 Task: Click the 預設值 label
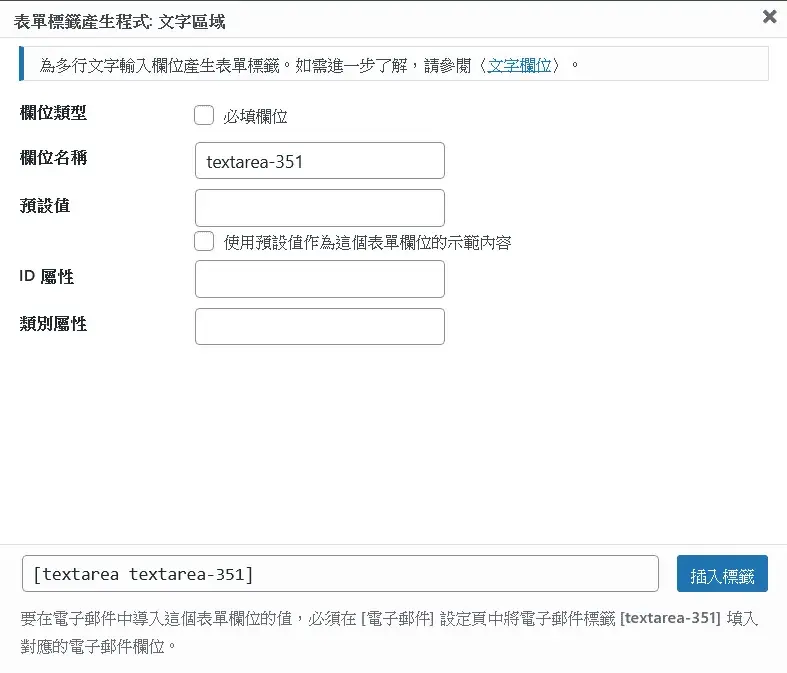pyautogui.click(x=45, y=205)
